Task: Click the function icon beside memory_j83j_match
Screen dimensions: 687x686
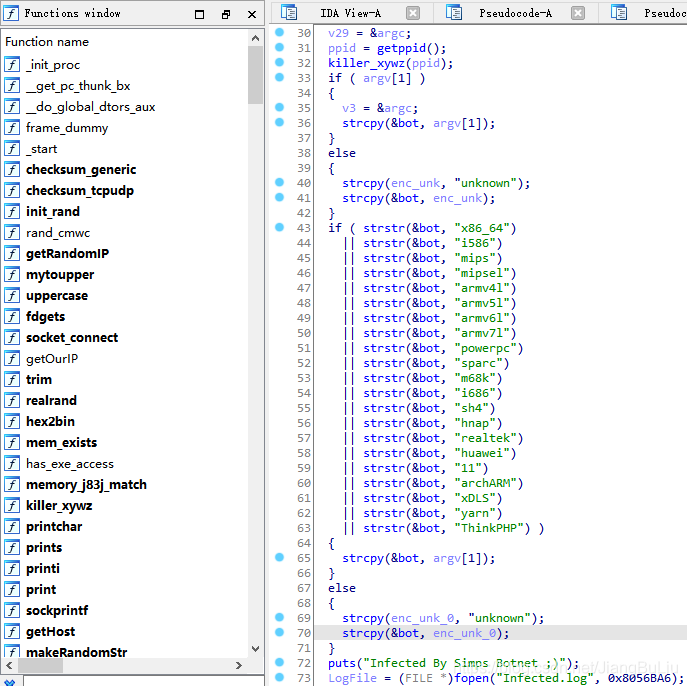Action: 12,484
